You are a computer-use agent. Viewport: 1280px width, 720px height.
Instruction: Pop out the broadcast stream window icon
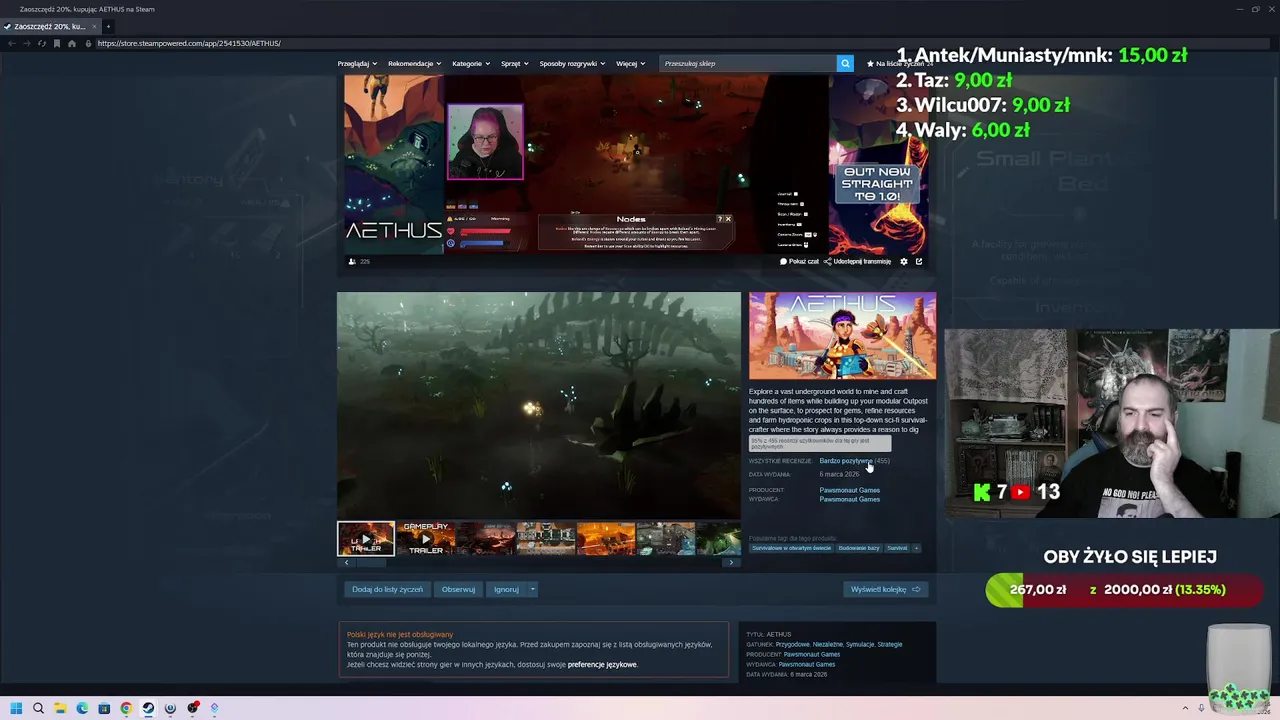[x=919, y=261]
